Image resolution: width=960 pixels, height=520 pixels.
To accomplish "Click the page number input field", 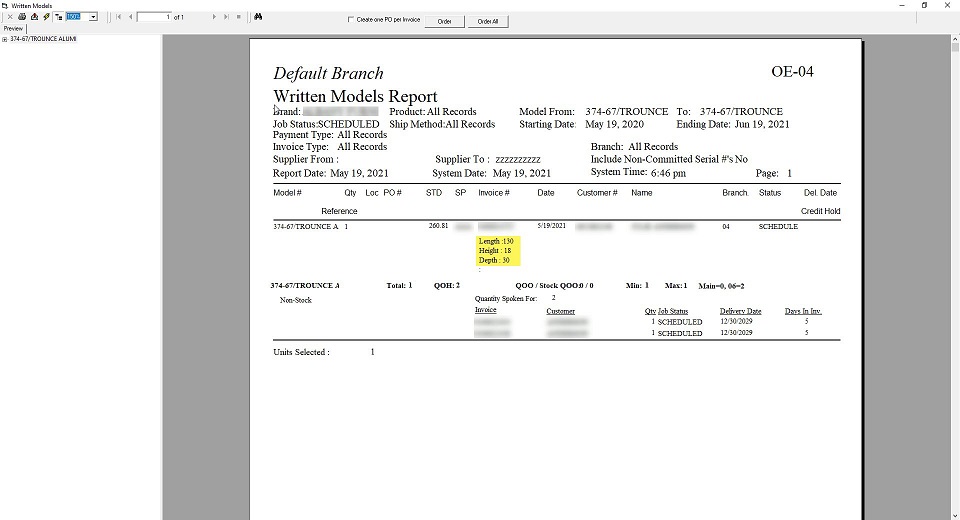I will 154,18.
